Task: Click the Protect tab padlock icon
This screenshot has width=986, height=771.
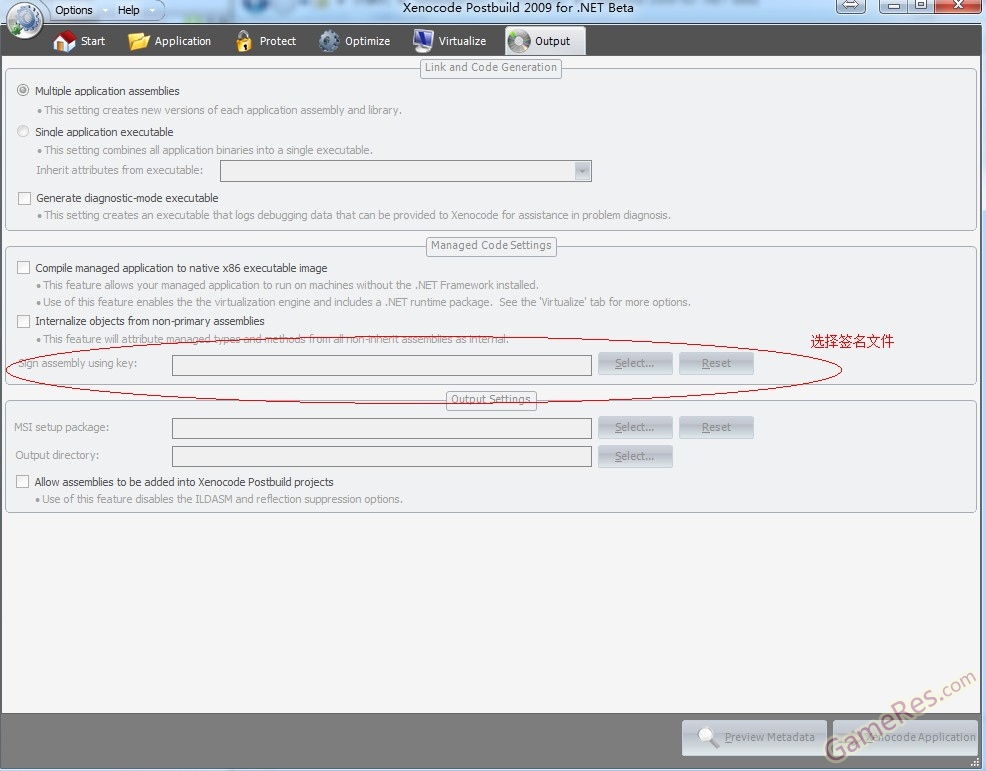Action: click(x=244, y=41)
